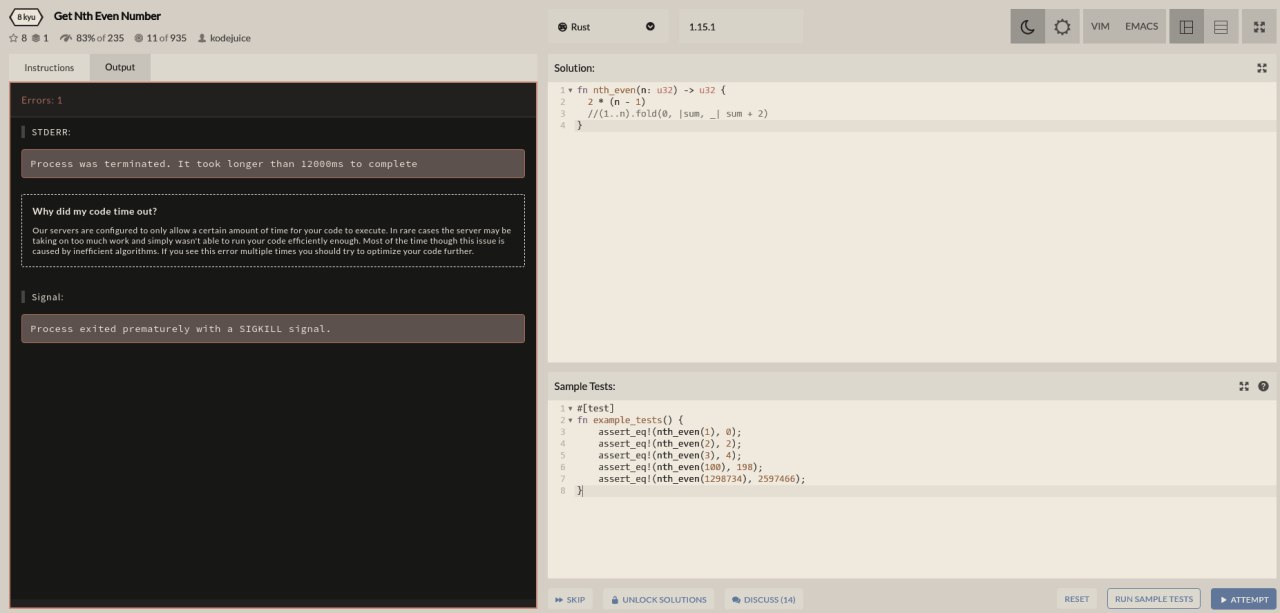Click the 'Why did my code time out?' heading
Screen dimensions: 1280x613
(x=94, y=211)
